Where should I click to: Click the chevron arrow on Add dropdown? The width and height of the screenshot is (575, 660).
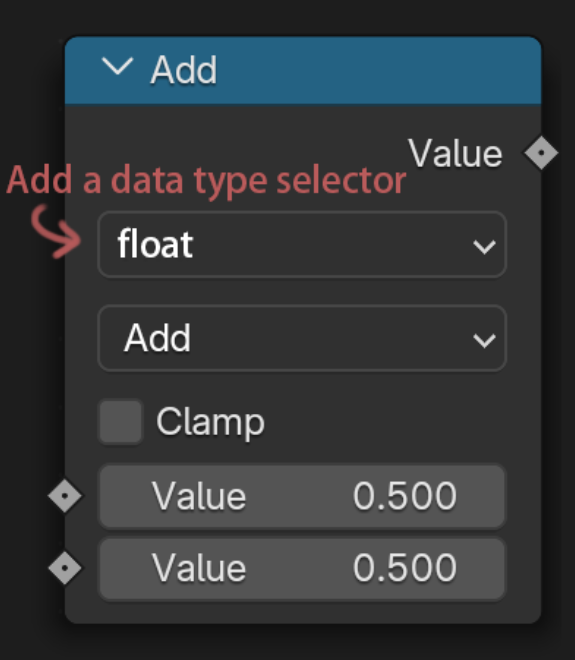(x=484, y=341)
